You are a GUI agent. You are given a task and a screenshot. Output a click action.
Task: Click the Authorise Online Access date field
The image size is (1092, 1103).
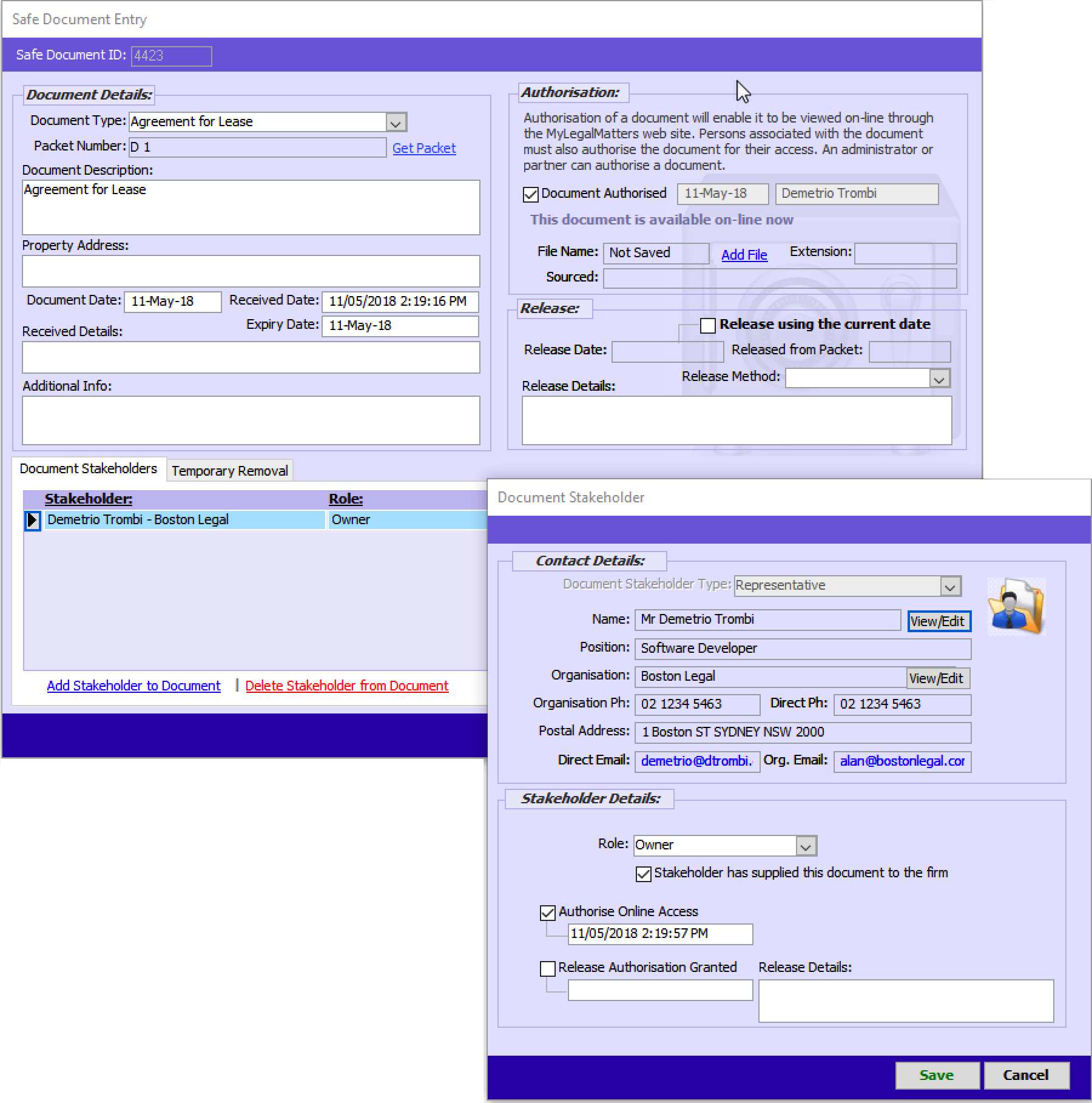click(660, 934)
